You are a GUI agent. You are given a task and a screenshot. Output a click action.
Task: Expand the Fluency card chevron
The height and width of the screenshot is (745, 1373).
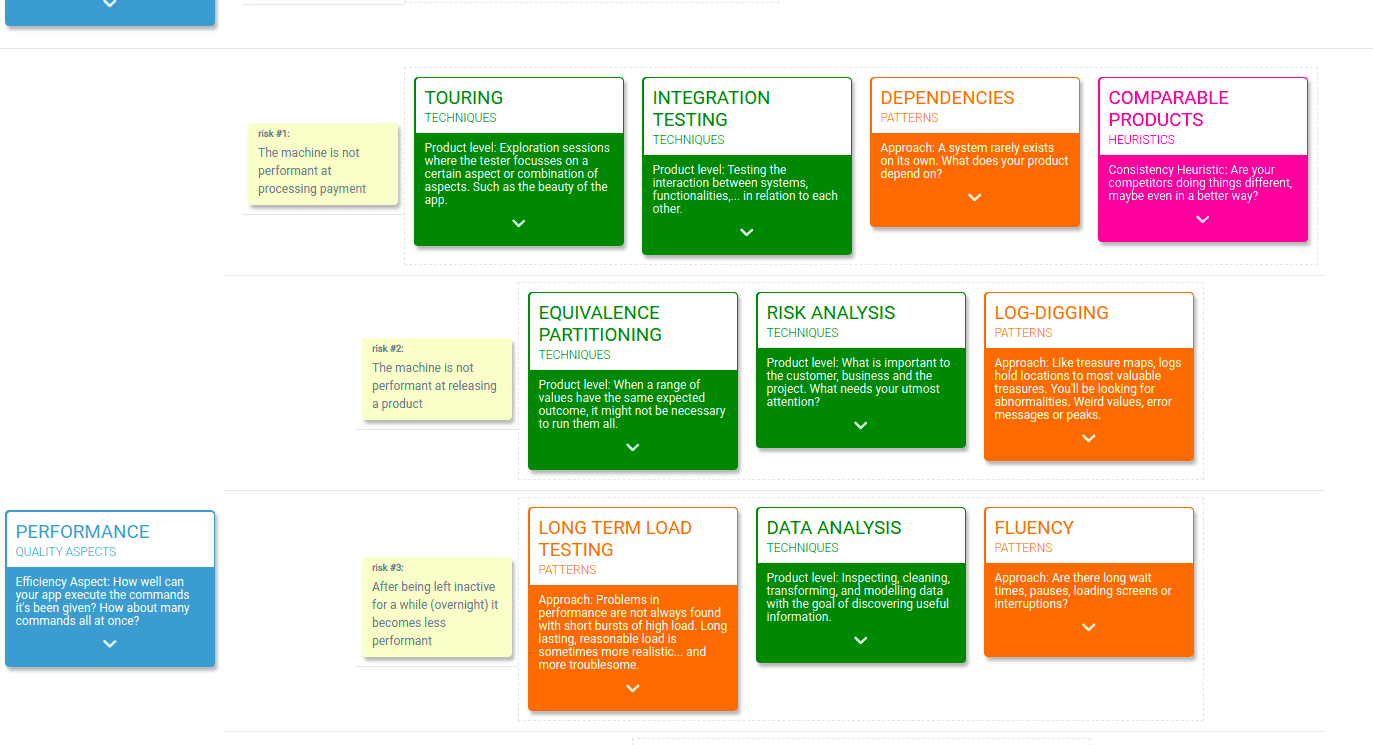(1089, 627)
